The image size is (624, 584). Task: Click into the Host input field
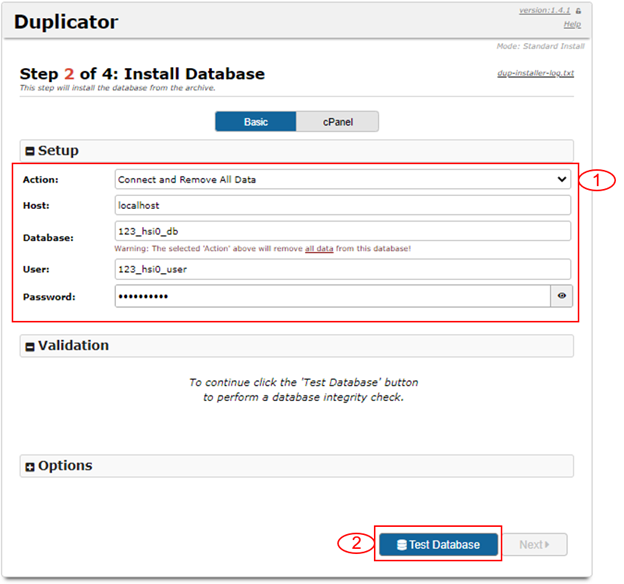click(x=343, y=205)
